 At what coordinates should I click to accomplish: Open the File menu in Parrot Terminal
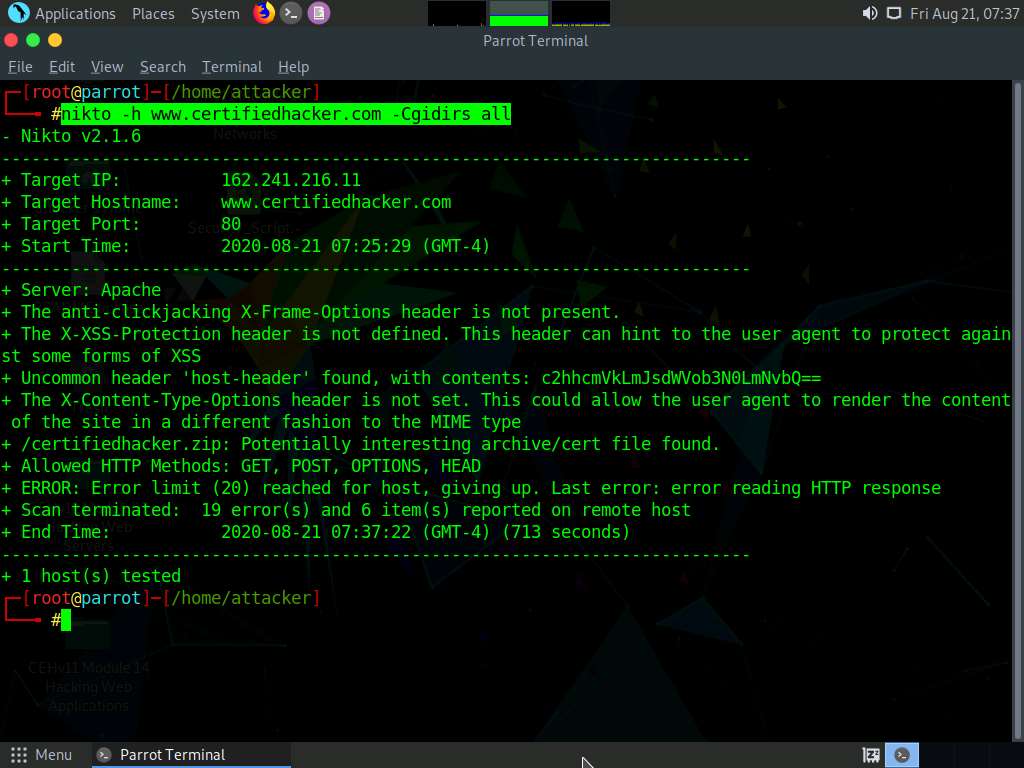coord(20,67)
